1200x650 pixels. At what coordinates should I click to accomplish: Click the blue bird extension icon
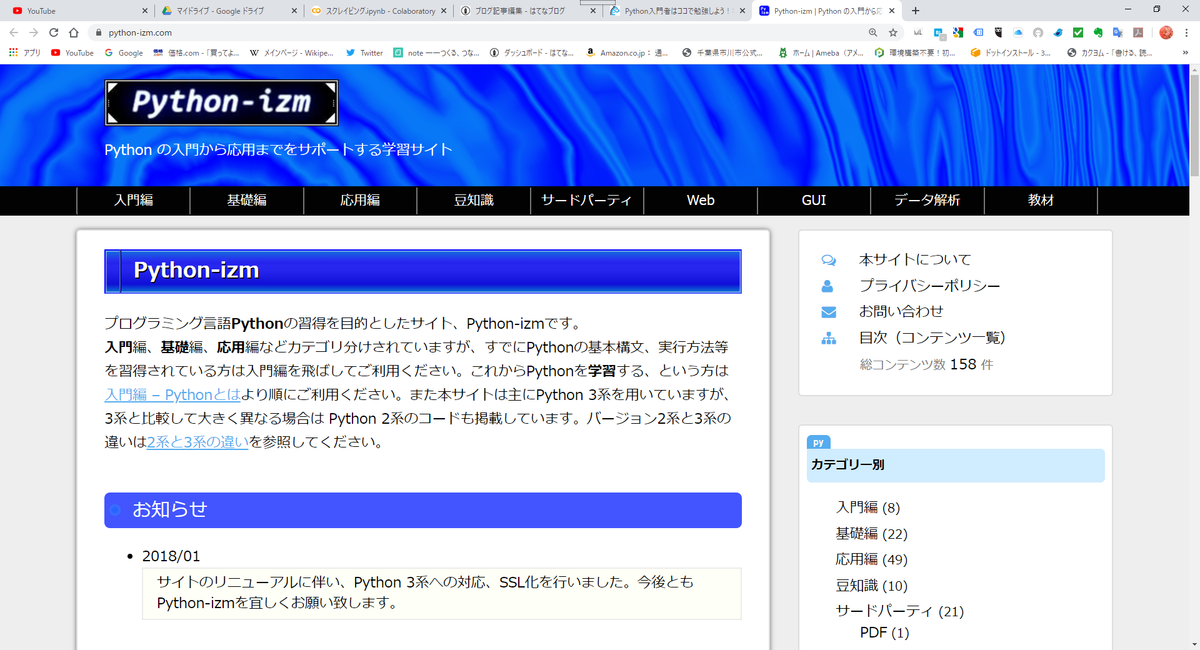(1058, 32)
